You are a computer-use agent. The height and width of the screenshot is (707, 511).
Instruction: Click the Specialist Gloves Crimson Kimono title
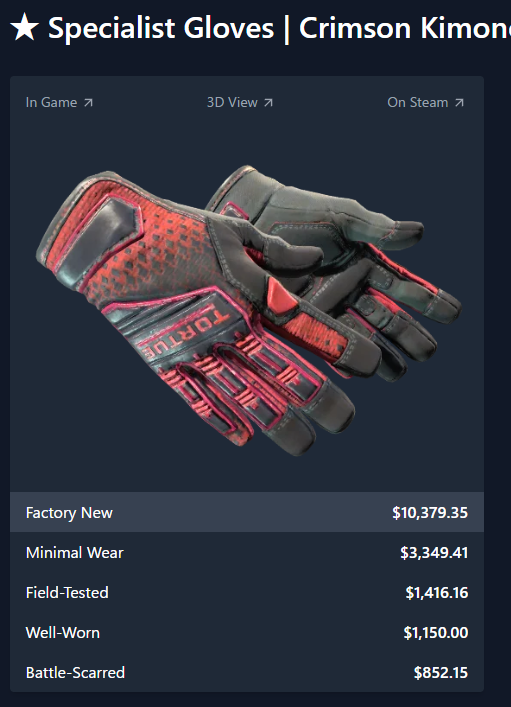280,28
